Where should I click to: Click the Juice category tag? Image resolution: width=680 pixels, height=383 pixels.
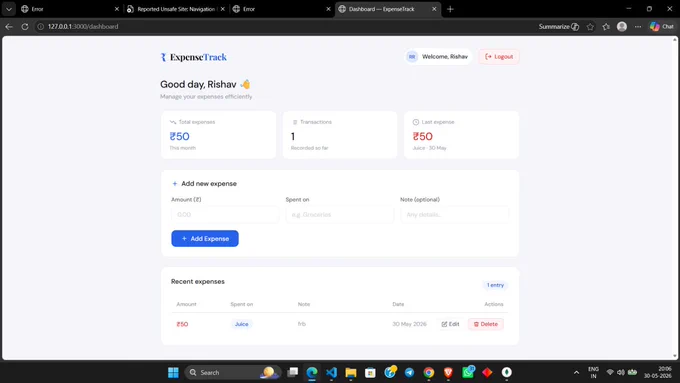pyautogui.click(x=242, y=324)
